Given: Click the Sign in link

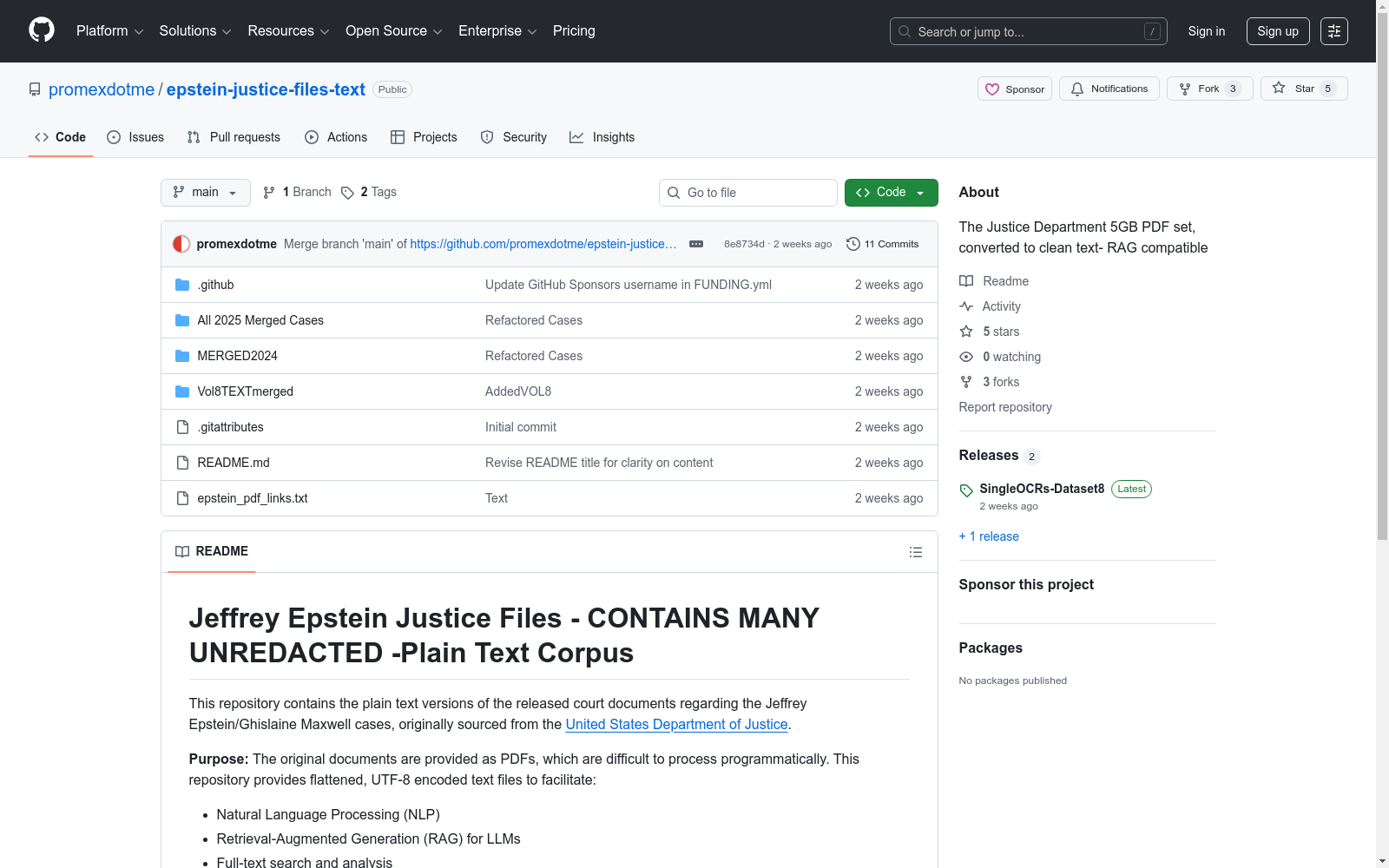Looking at the screenshot, I should click(x=1207, y=31).
